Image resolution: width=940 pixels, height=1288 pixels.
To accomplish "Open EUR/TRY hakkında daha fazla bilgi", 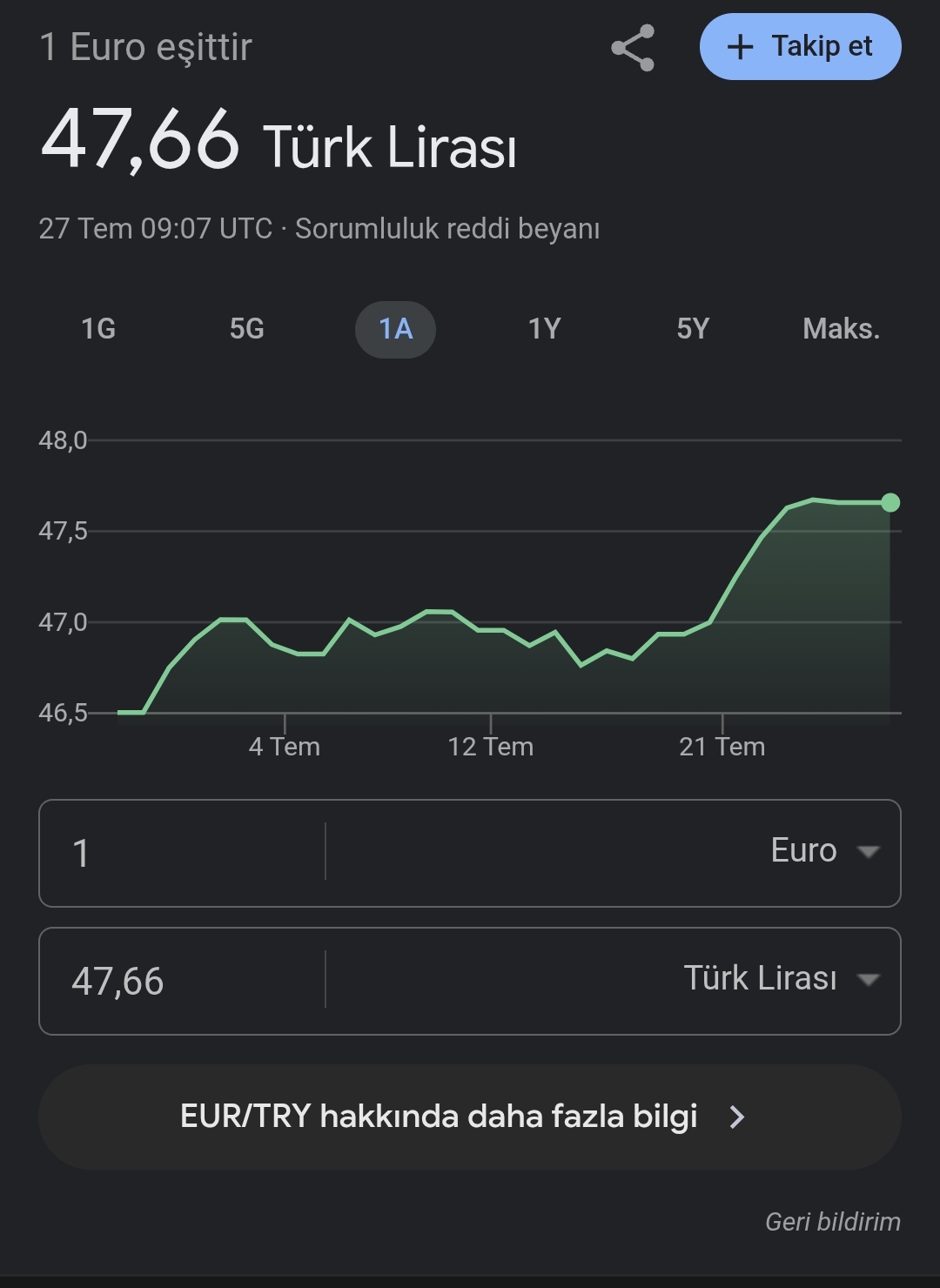I will tap(470, 1117).
